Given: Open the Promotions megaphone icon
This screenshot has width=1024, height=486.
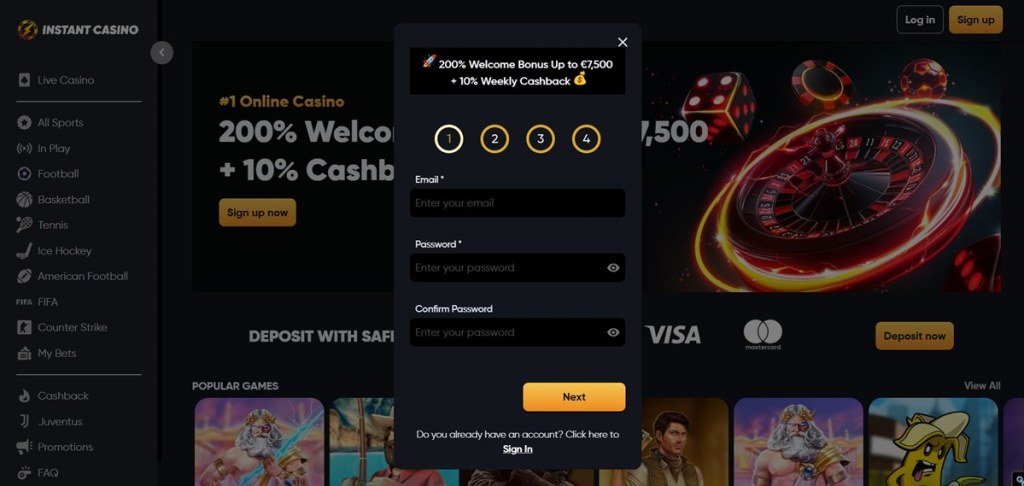Looking at the screenshot, I should [x=24, y=447].
